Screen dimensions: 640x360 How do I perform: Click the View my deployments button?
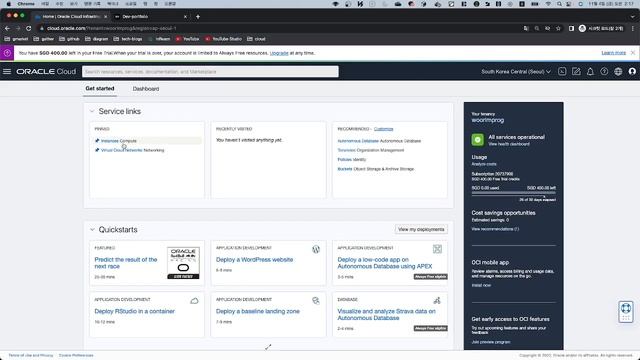421,229
